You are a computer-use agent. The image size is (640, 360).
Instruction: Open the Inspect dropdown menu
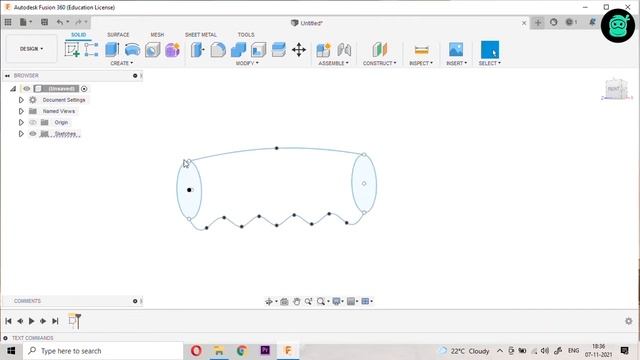point(421,63)
